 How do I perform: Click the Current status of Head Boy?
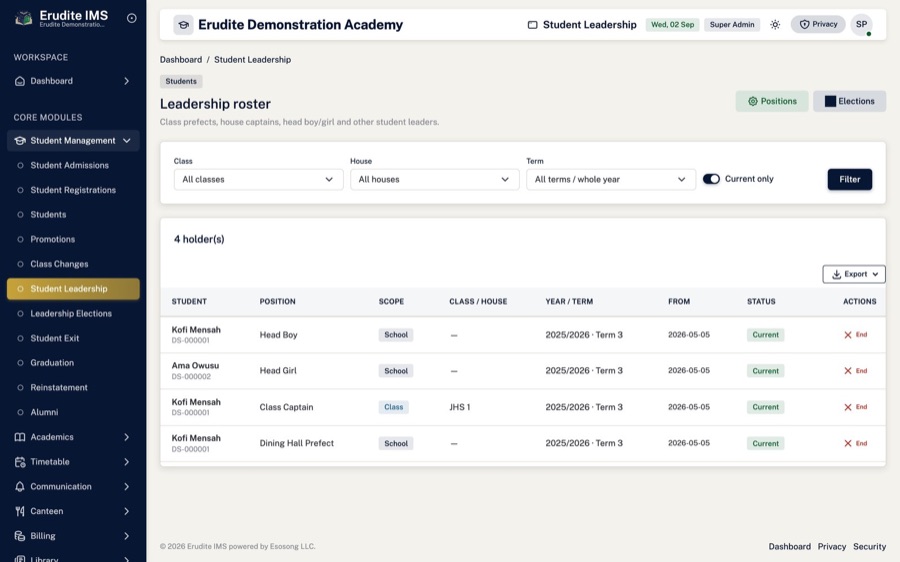pyautogui.click(x=765, y=335)
